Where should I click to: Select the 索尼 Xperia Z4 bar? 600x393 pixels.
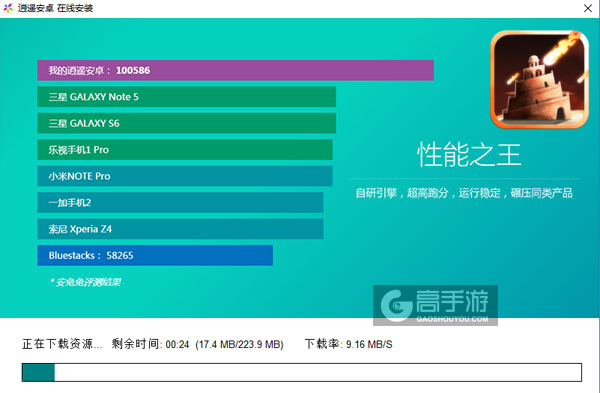180,229
